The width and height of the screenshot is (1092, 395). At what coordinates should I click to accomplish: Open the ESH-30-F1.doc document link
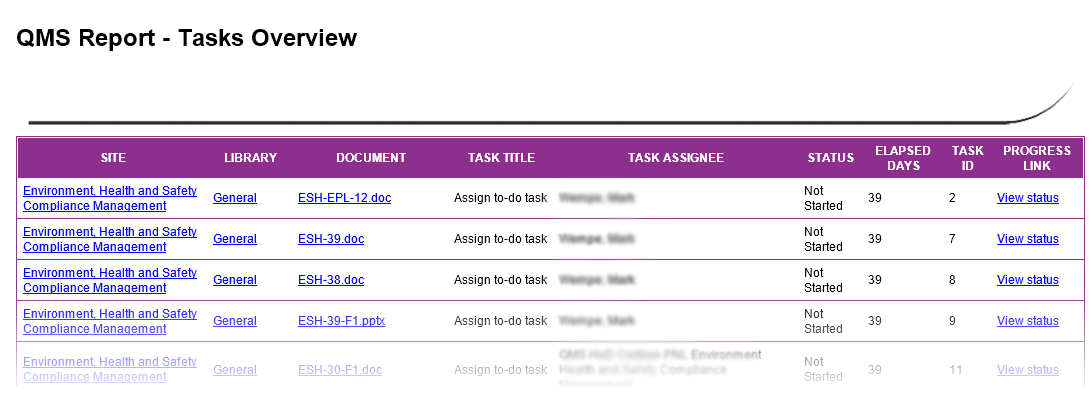click(x=340, y=370)
